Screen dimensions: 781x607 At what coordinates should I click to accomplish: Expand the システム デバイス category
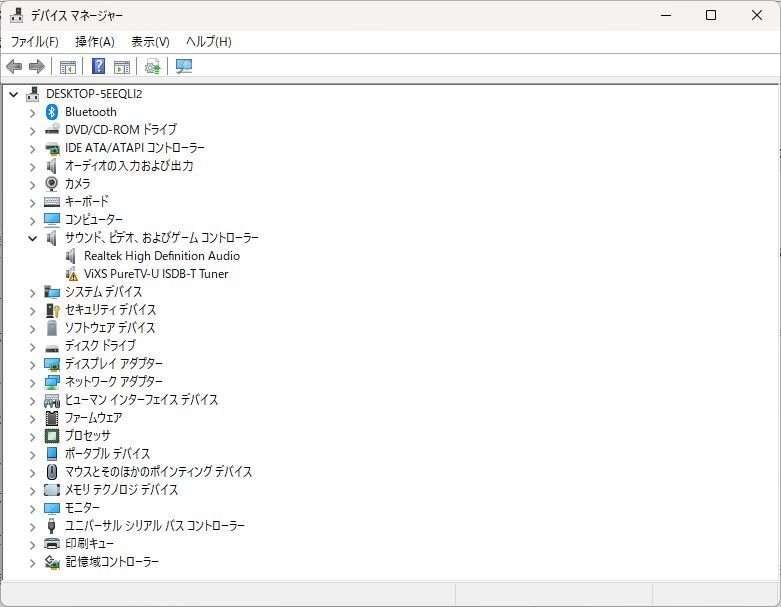32,292
